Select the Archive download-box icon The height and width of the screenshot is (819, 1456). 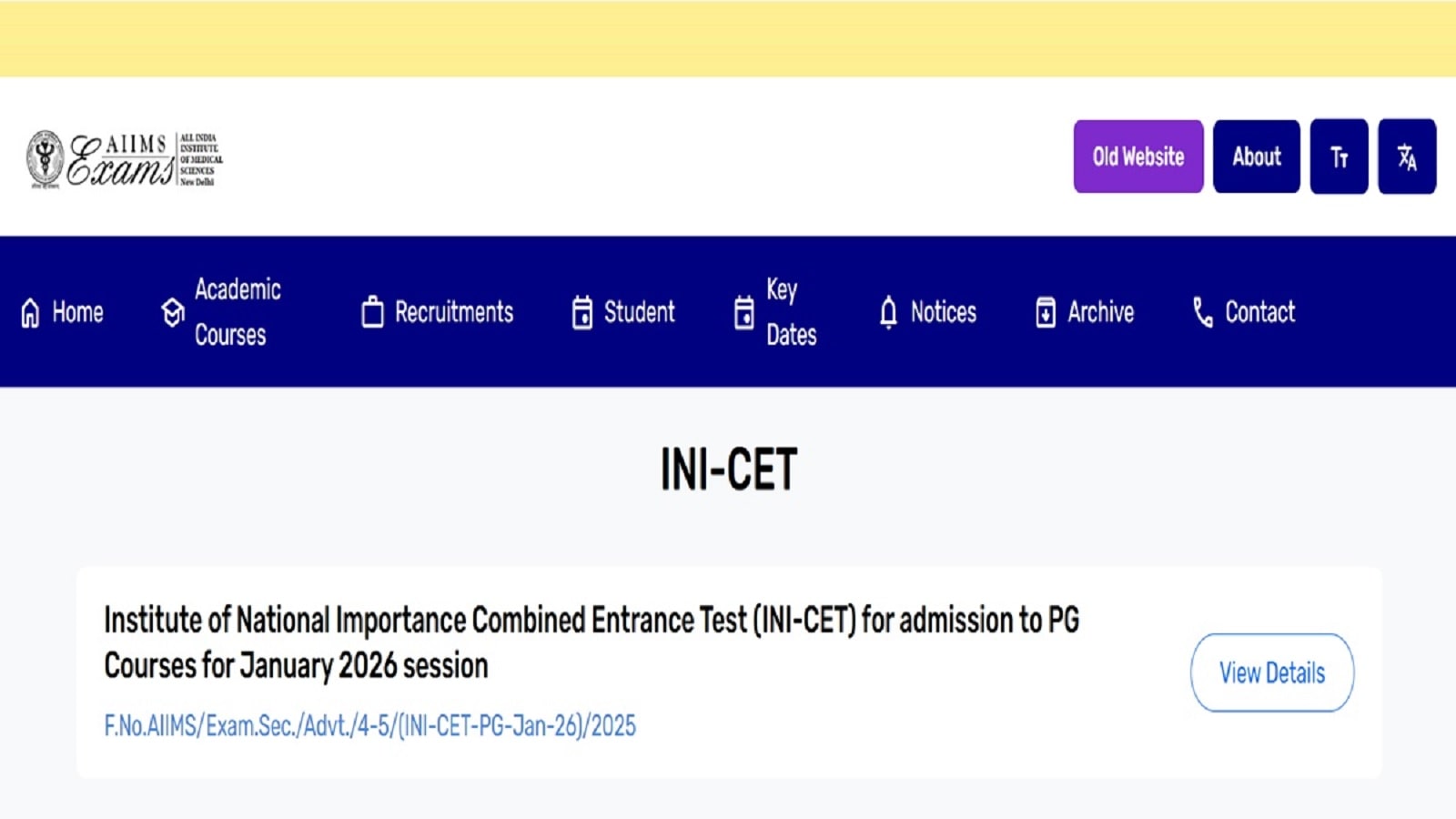(x=1046, y=313)
